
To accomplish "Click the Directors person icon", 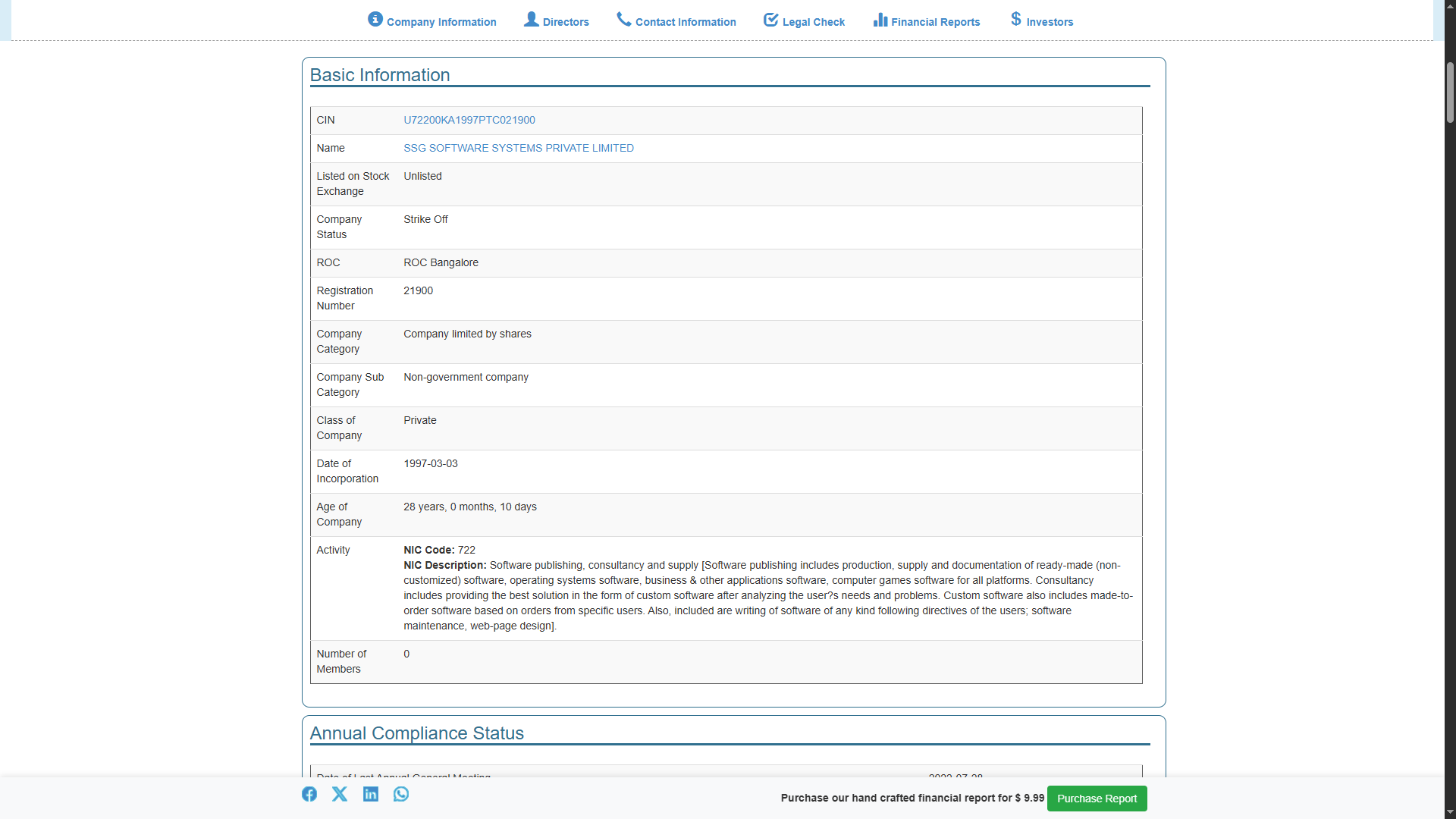I will point(532,19).
